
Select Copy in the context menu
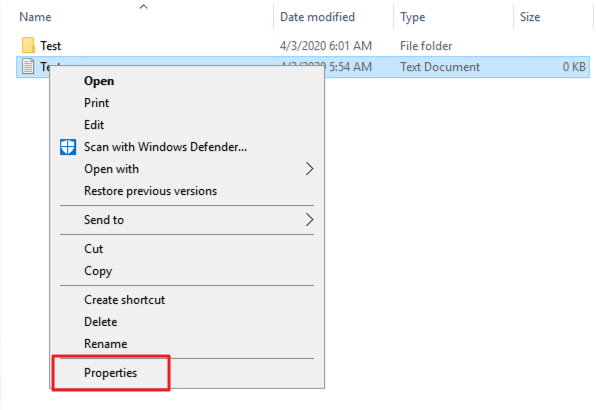[98, 271]
